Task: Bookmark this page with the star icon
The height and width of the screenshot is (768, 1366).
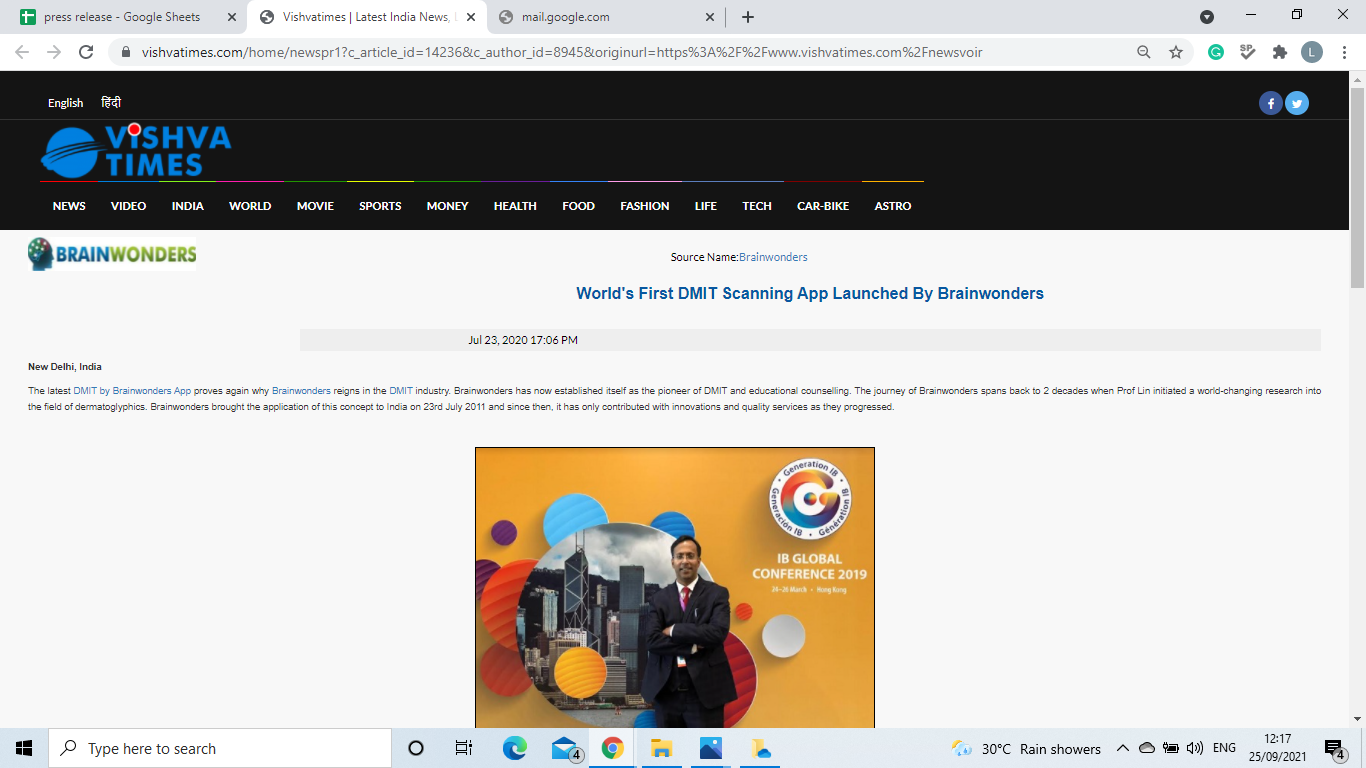Action: pyautogui.click(x=1176, y=52)
